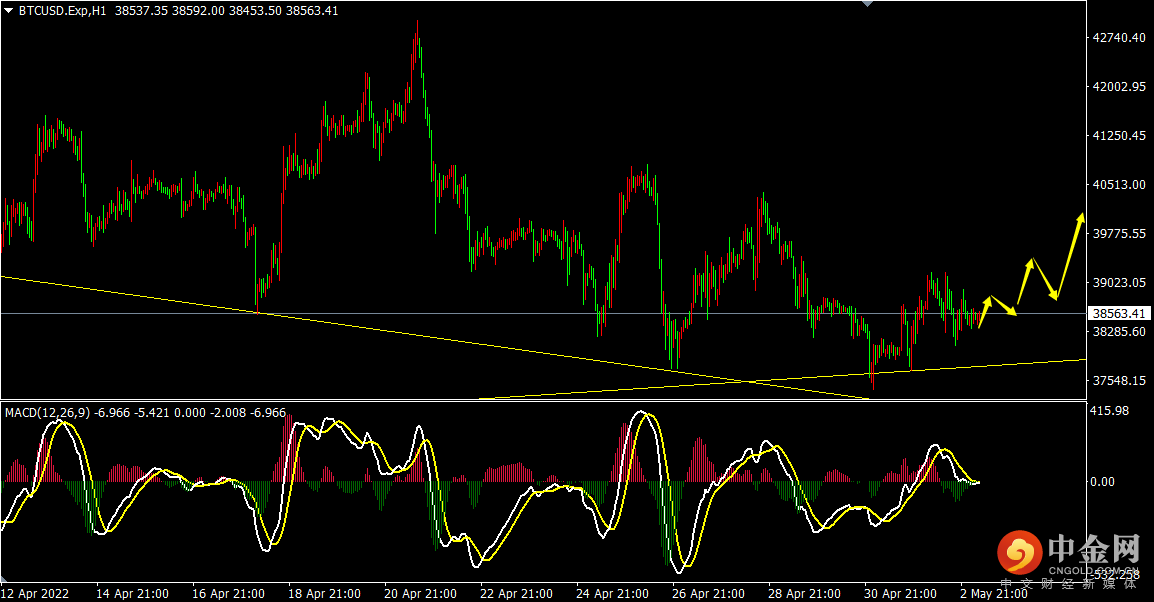Click the 26 Apr 21:00 time label
The width and height of the screenshot is (1154, 602).
click(x=709, y=593)
